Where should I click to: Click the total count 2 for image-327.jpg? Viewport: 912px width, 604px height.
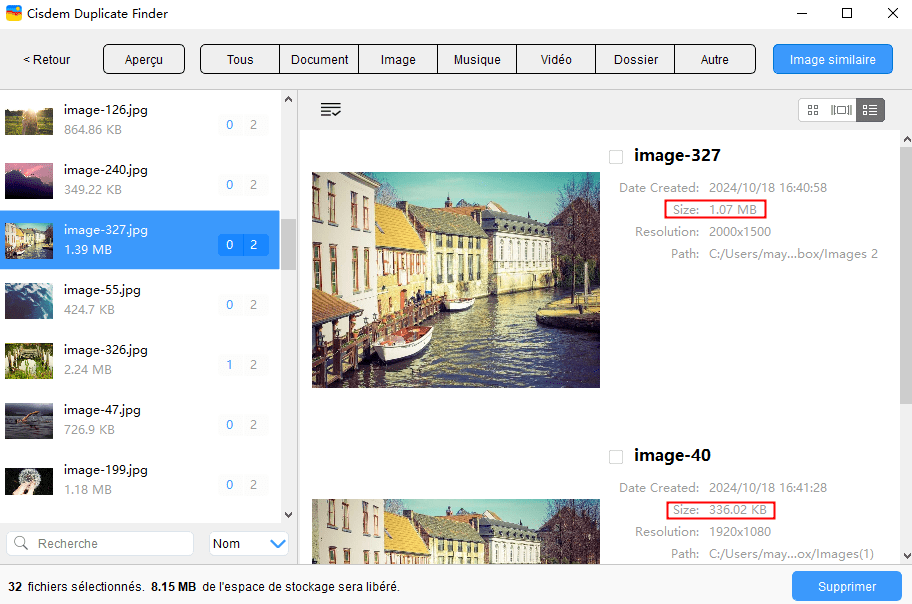point(254,245)
